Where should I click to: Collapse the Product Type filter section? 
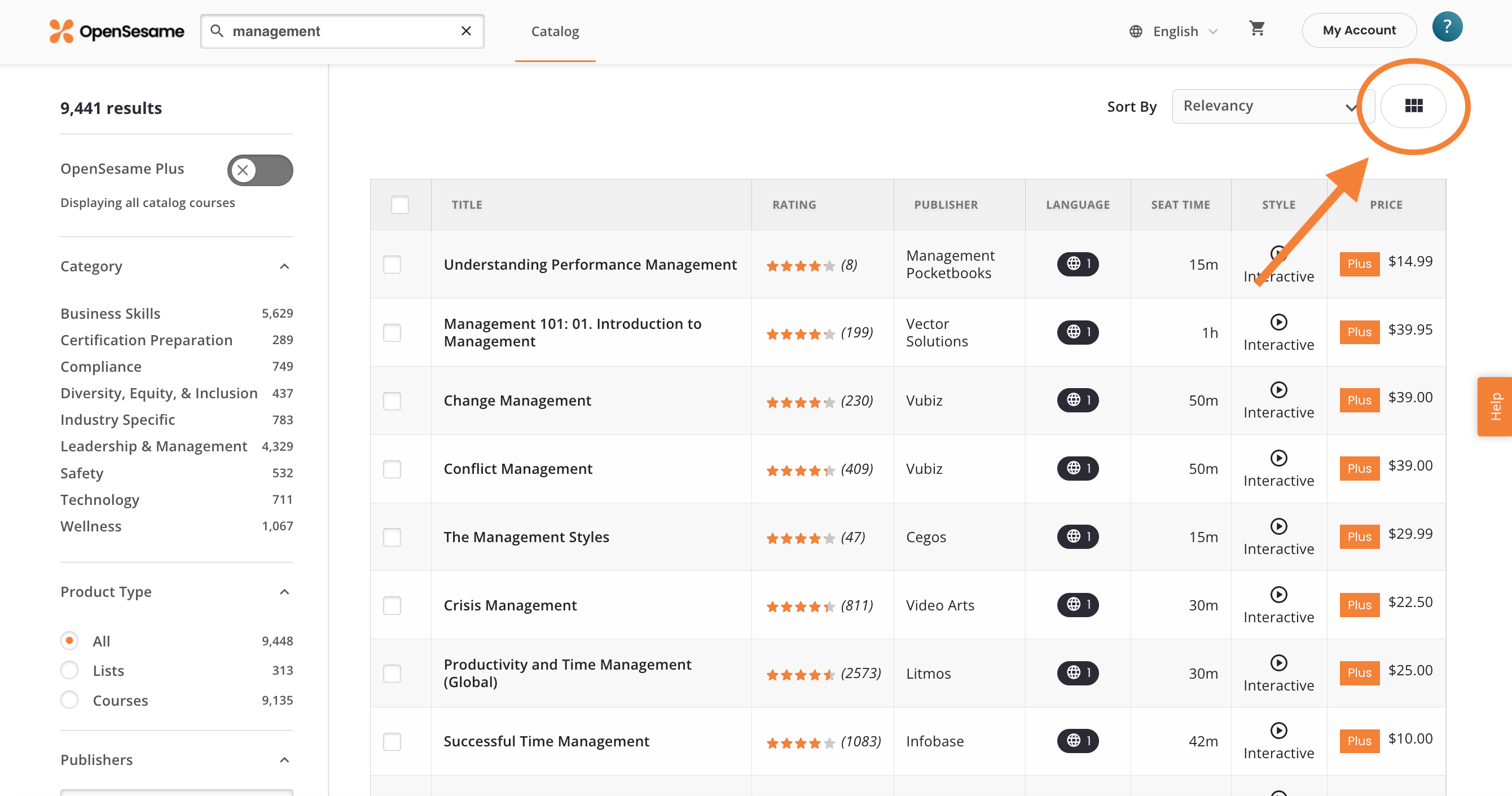(x=284, y=592)
